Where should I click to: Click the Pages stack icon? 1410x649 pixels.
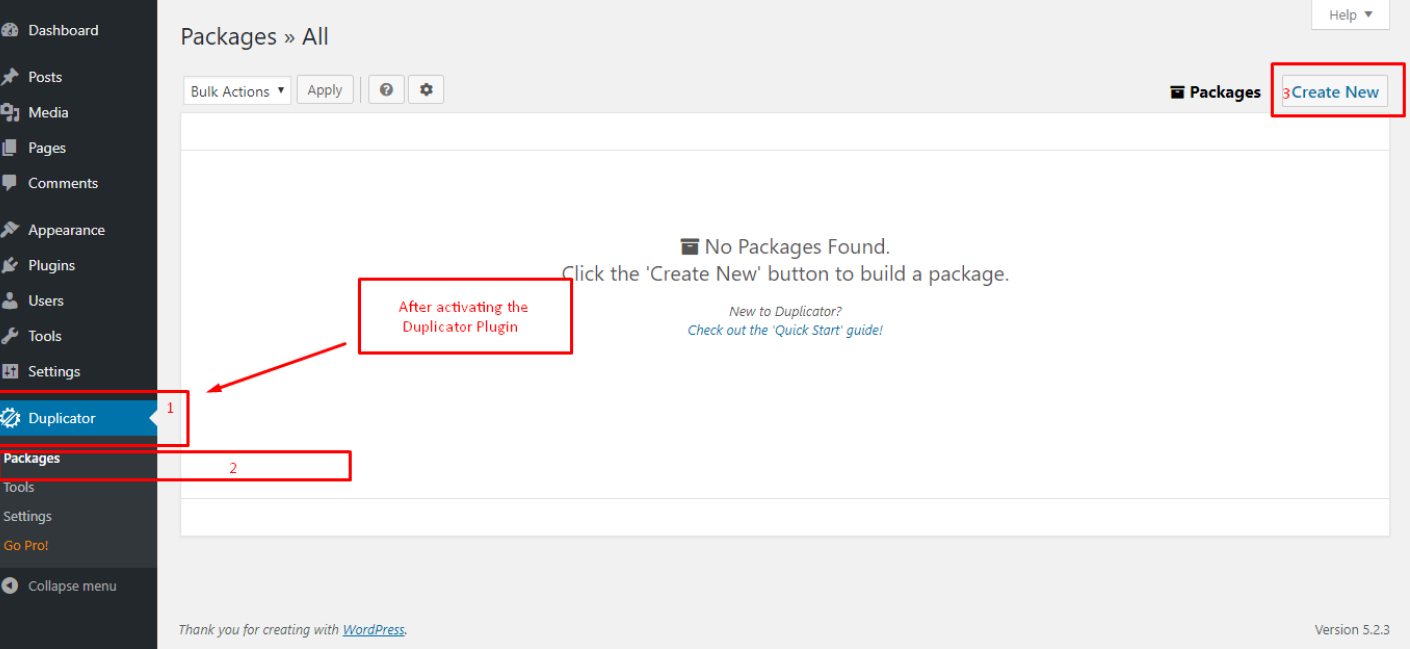point(10,147)
